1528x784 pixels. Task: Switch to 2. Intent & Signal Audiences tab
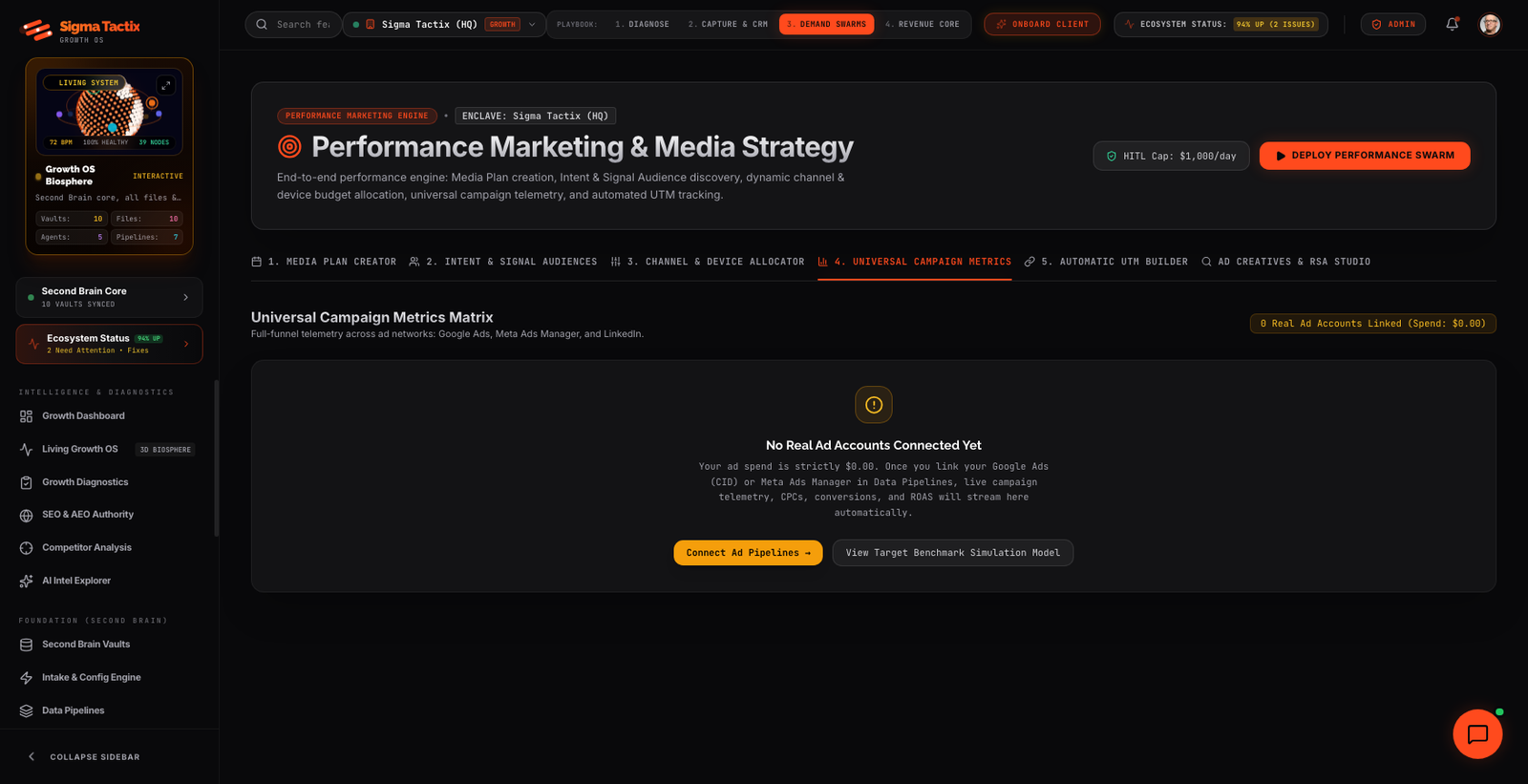click(503, 262)
